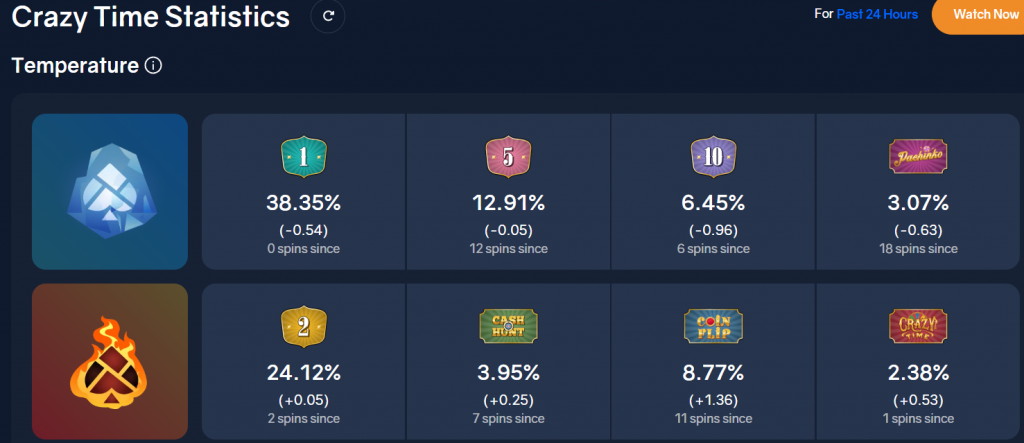Image resolution: width=1024 pixels, height=443 pixels.
Task: Click the Pachinko bonus icon
Action: tap(918, 156)
